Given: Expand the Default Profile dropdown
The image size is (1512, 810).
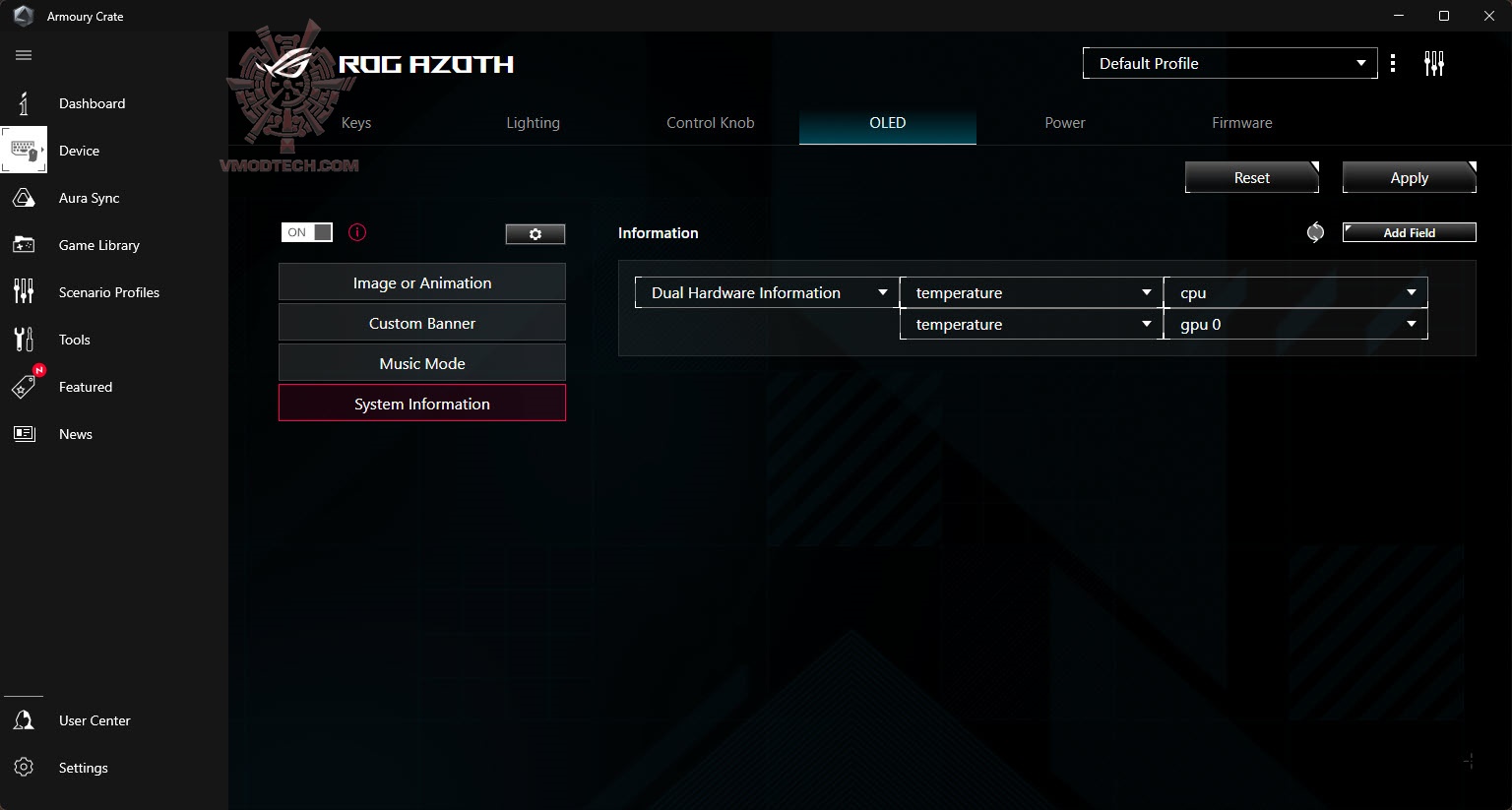Looking at the screenshot, I should [x=1229, y=63].
